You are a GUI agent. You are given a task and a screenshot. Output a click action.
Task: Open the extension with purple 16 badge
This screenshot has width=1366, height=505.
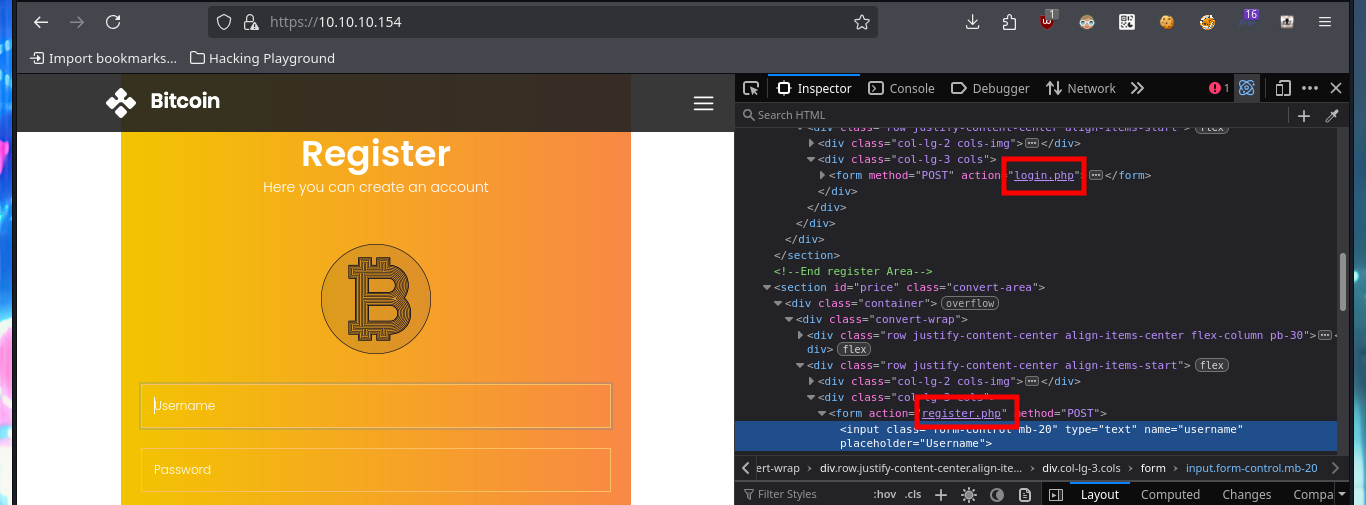pyautogui.click(x=1247, y=21)
